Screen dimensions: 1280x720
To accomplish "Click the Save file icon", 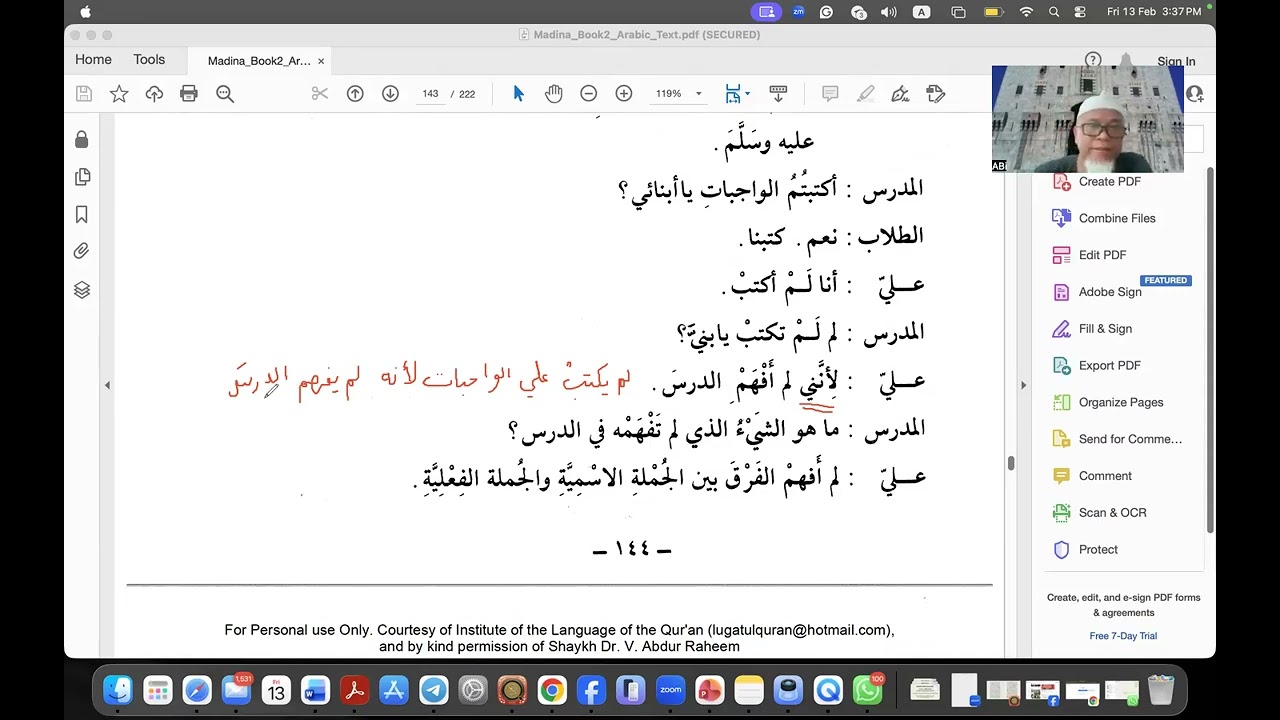I will [x=84, y=93].
